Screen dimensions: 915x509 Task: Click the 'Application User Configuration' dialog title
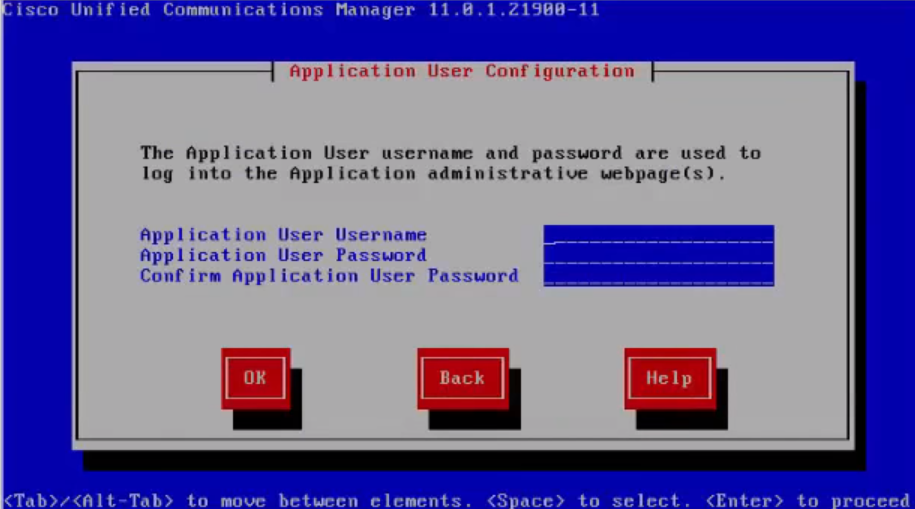[462, 71]
